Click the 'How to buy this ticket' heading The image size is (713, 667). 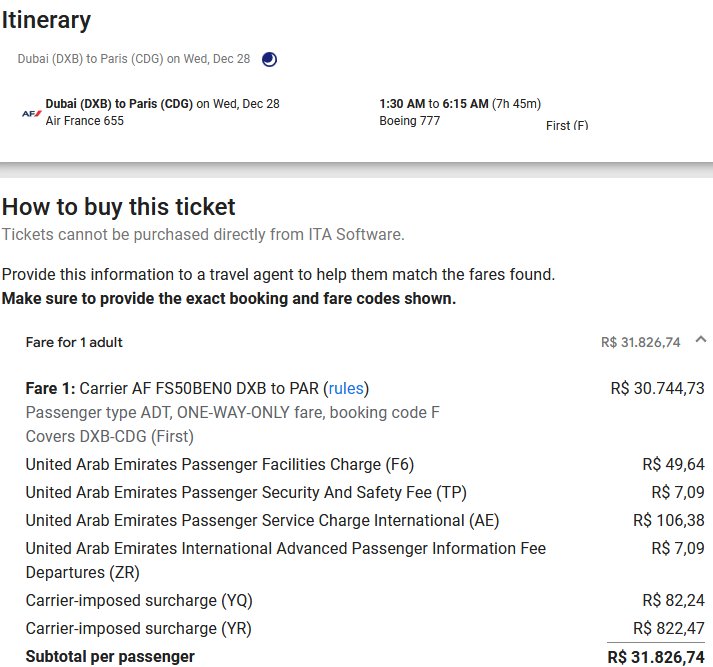click(119, 207)
